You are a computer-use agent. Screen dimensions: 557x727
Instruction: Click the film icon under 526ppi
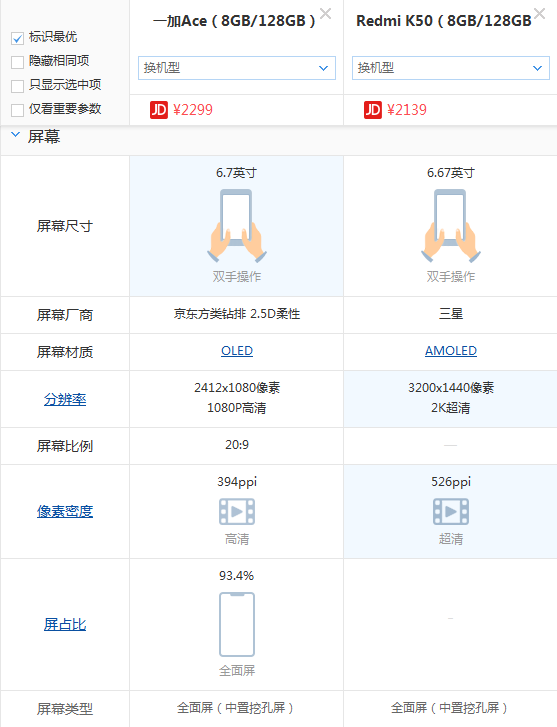[451, 512]
